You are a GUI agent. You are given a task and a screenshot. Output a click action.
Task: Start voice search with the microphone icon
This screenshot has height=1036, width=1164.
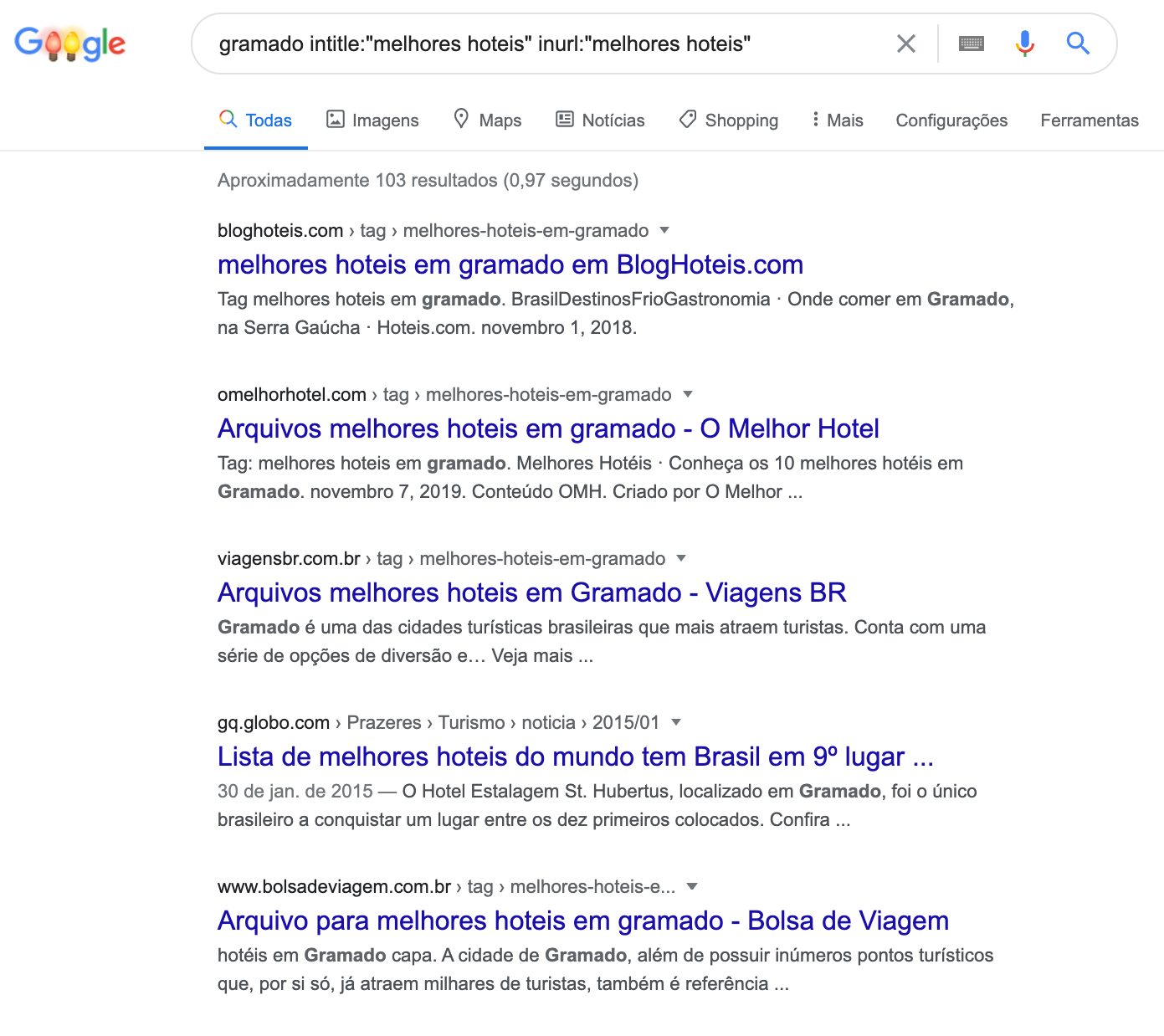pyautogui.click(x=1025, y=43)
